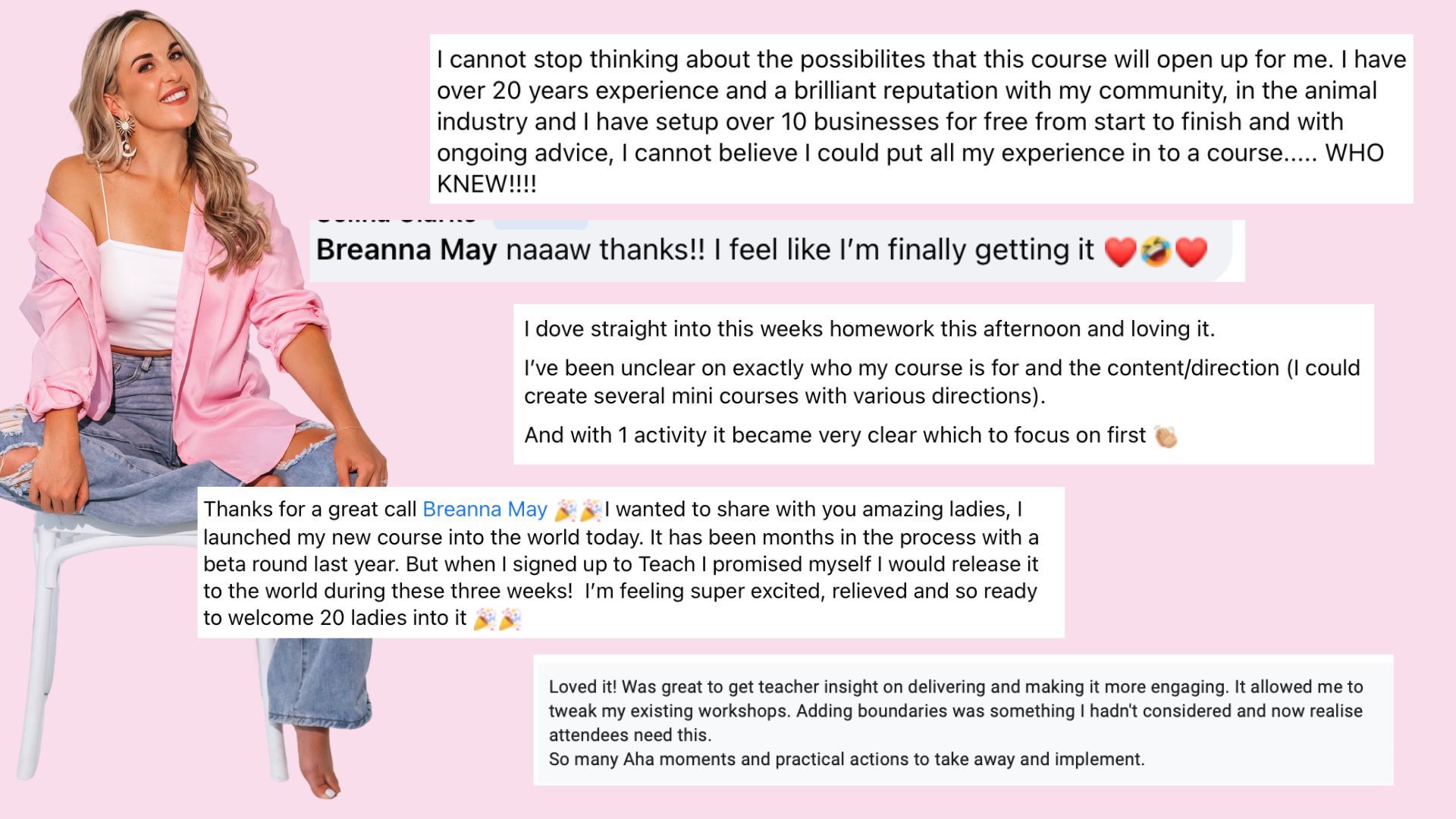Image resolution: width=1456 pixels, height=819 pixels.
Task: Click 'I dove straight into this weeks homework' line
Action: click(x=869, y=329)
